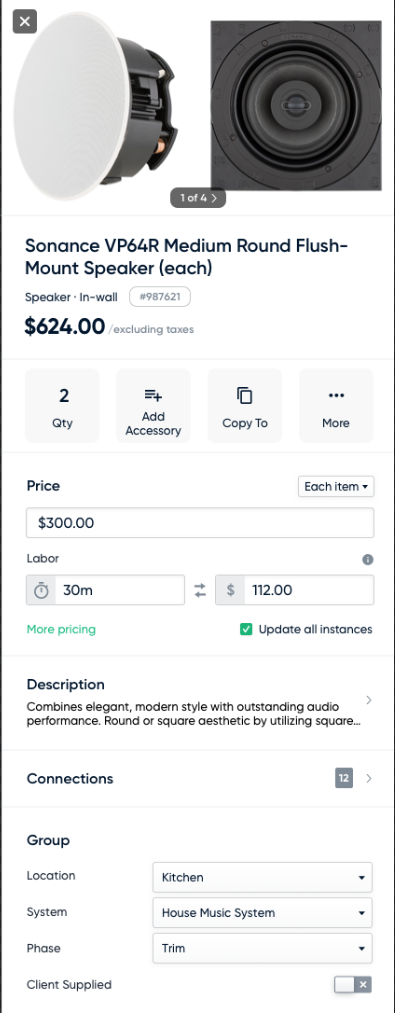The width and height of the screenshot is (395, 1013).
Task: Open the Phase dropdown showing Trim
Action: click(262, 948)
